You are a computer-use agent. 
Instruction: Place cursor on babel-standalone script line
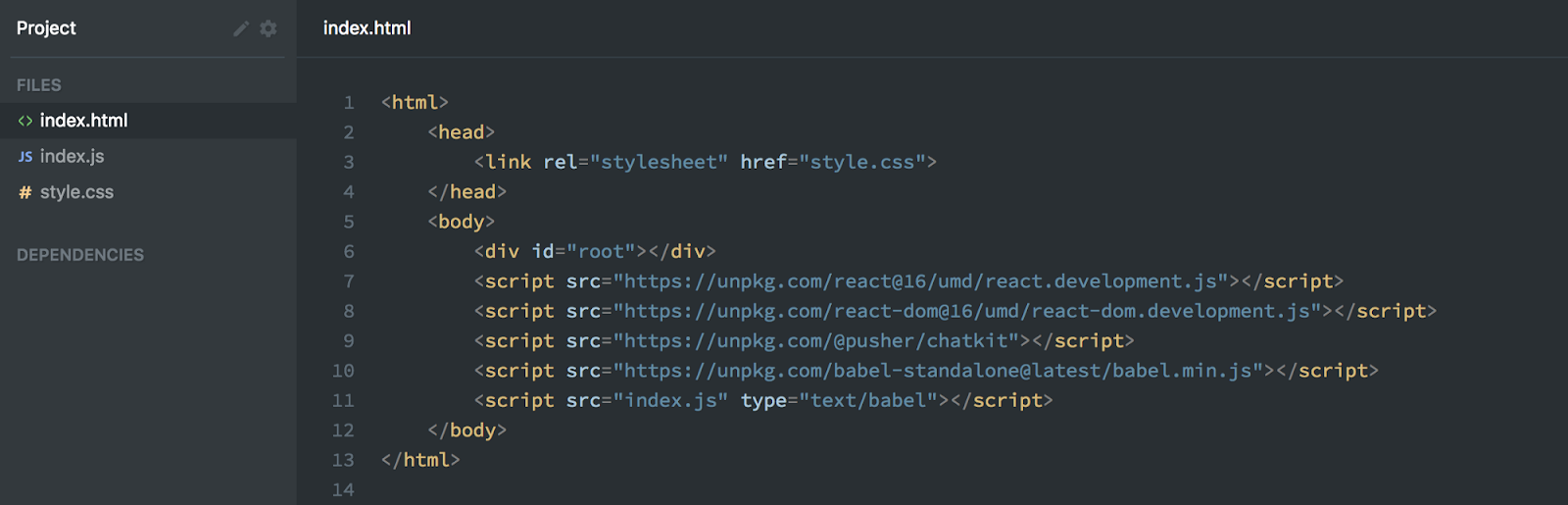click(x=926, y=371)
